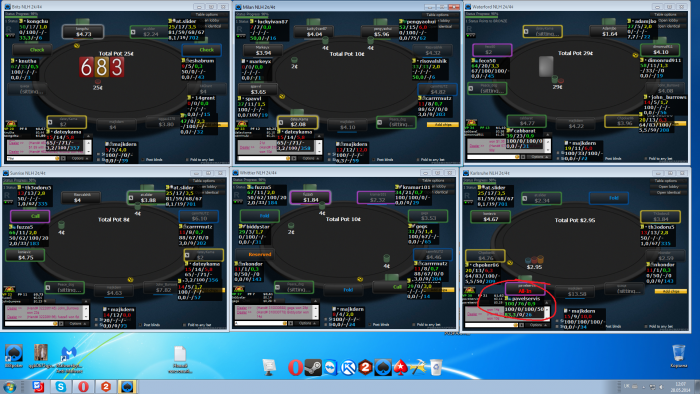Click the Call button on the Total Pot 8¢ table

30,216
